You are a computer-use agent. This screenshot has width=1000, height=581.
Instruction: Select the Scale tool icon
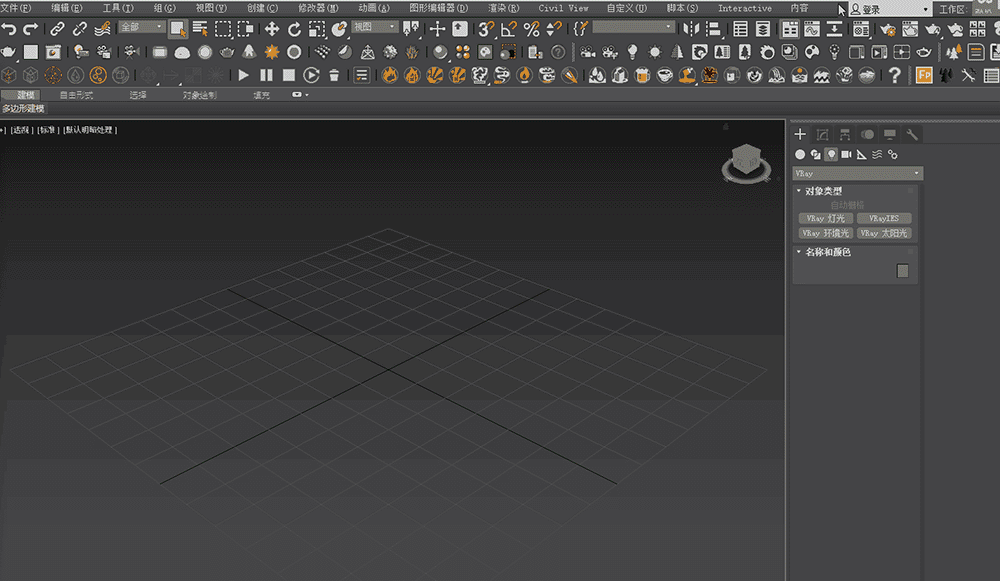click(x=317, y=29)
